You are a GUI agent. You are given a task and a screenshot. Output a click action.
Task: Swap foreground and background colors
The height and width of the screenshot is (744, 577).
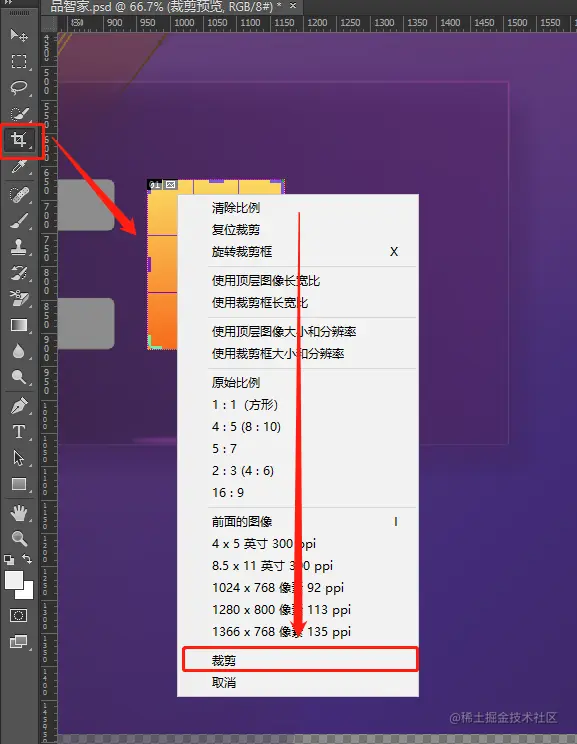click(x=28, y=559)
